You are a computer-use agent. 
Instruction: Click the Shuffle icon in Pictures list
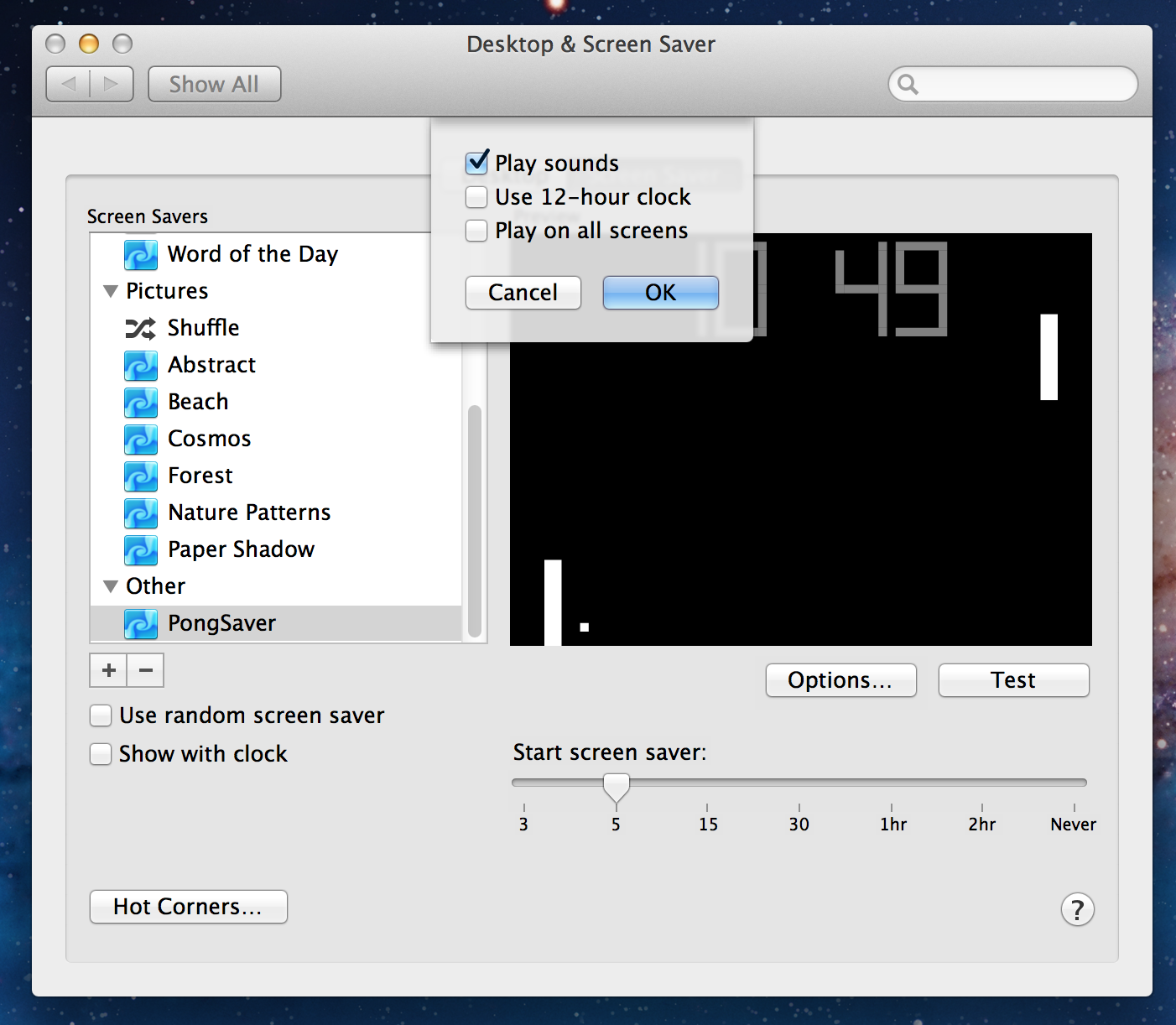(141, 328)
